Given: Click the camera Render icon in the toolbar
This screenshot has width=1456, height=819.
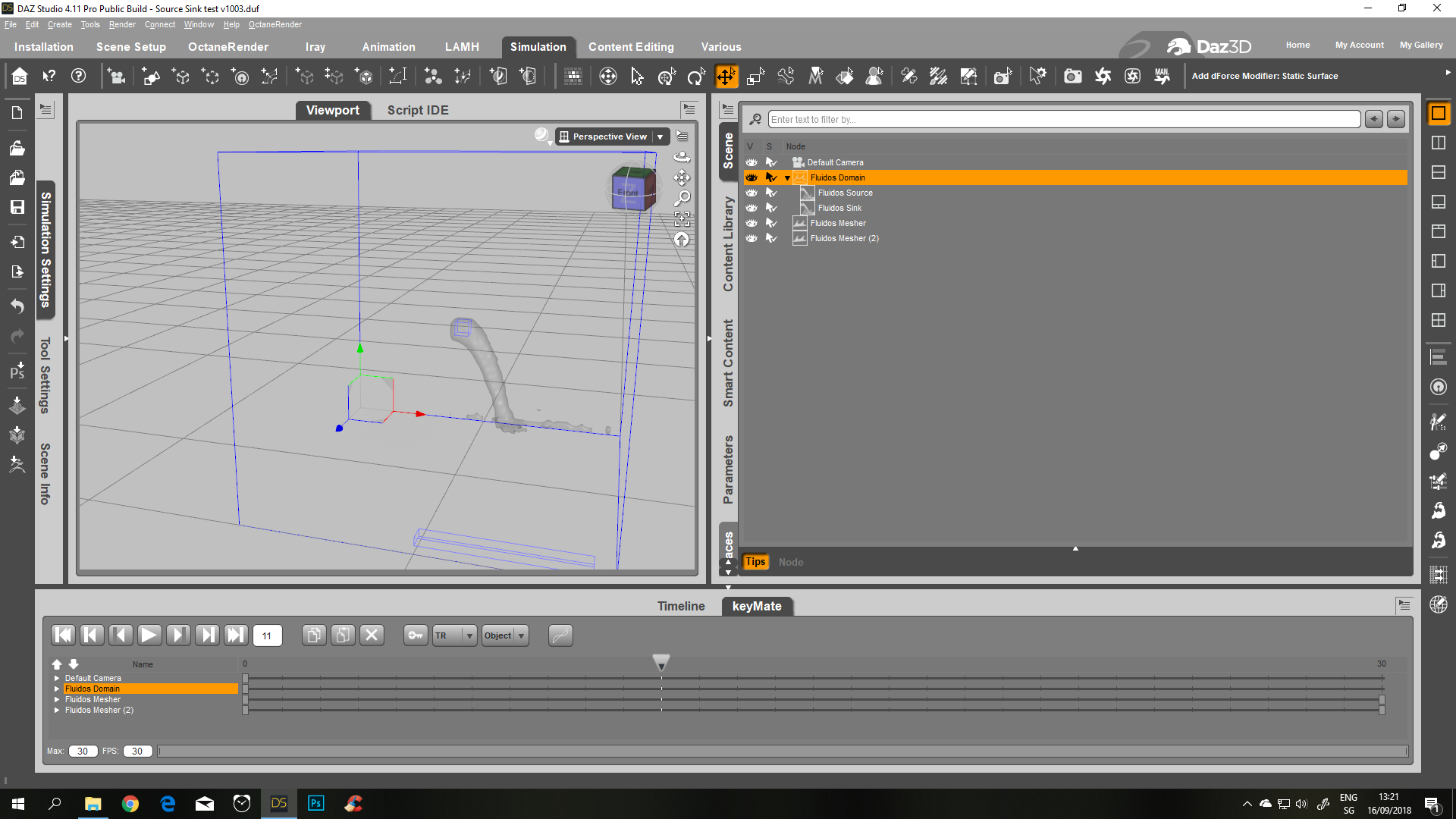Looking at the screenshot, I should 1072,76.
